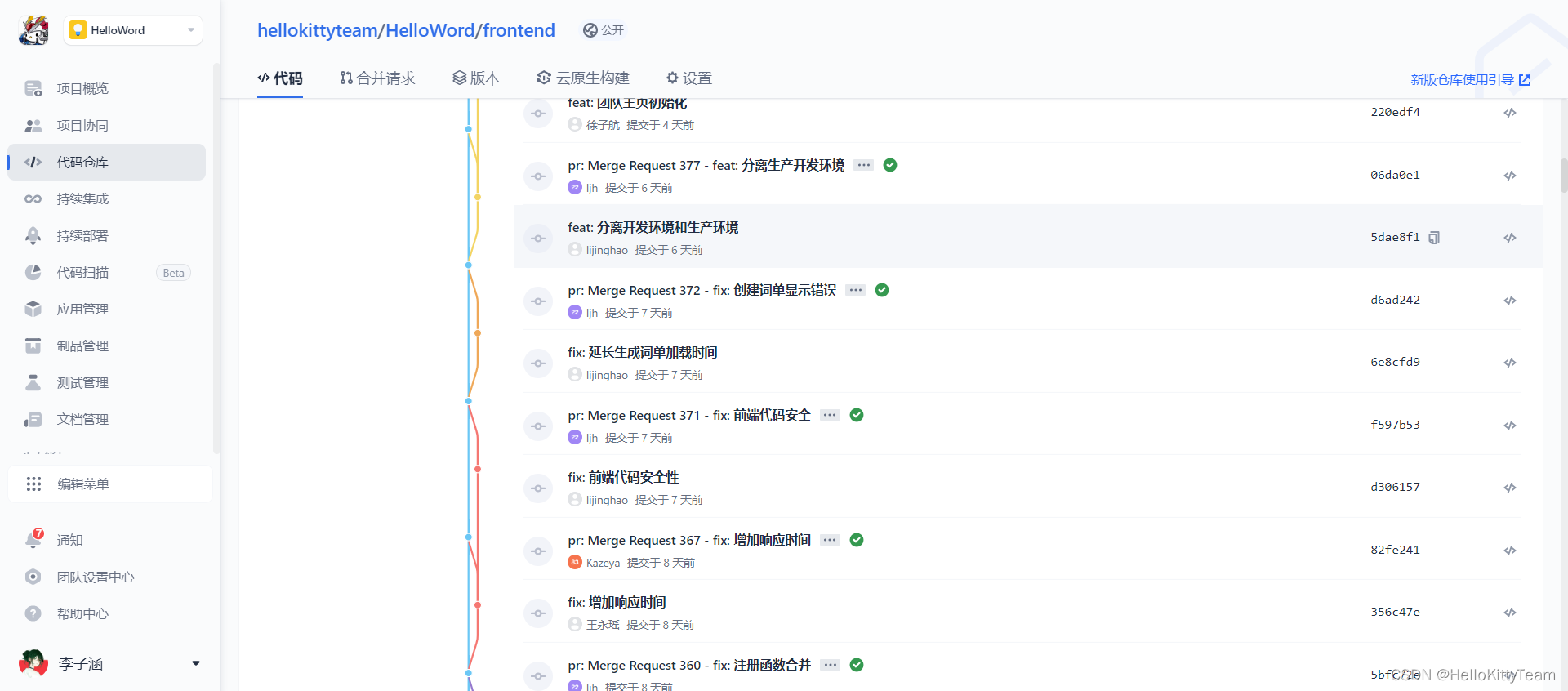Expand the 李子涵 user menu arrow
This screenshot has height=691, width=1568.
point(196,663)
